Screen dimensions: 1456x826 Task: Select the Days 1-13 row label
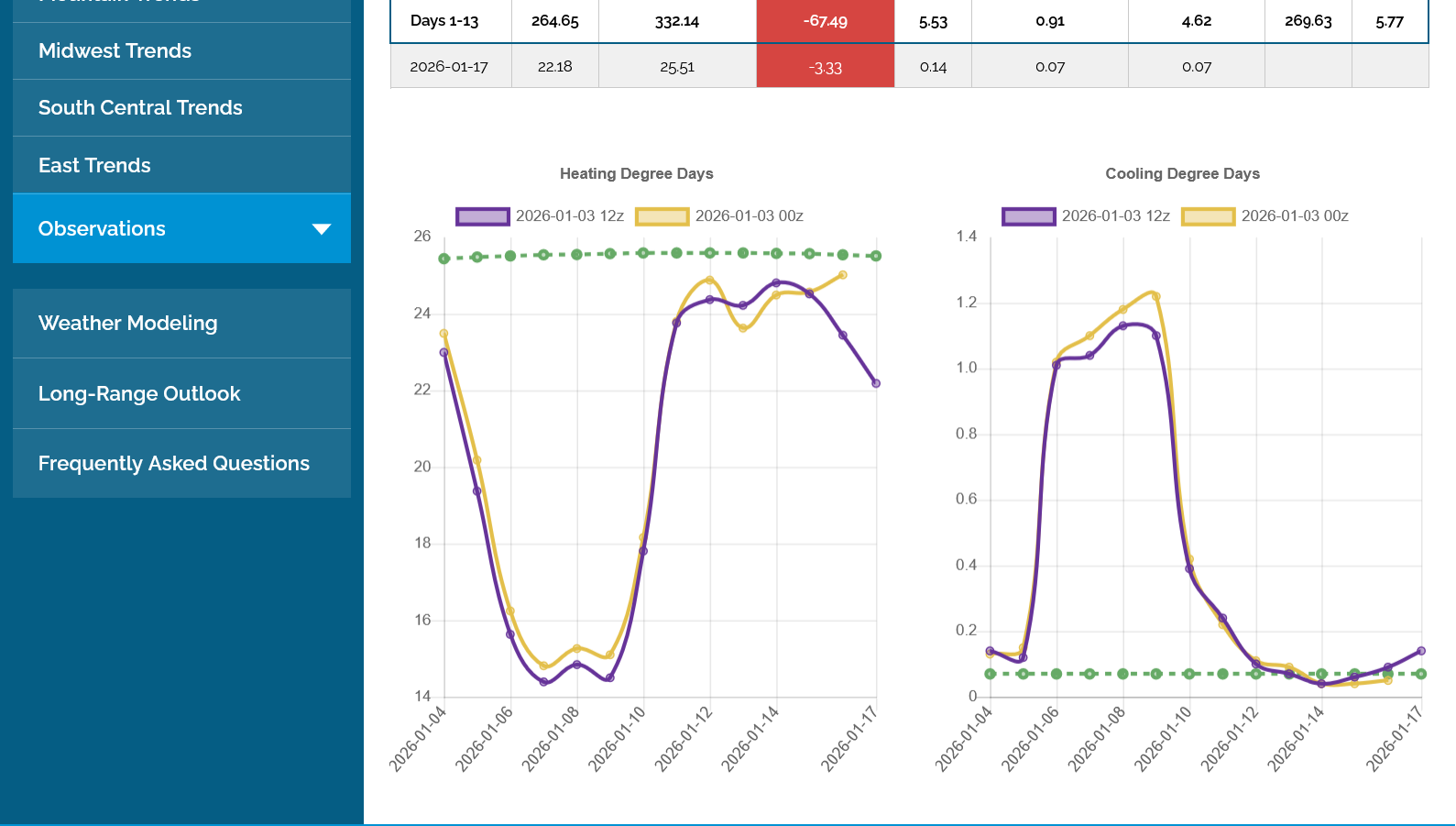click(x=444, y=21)
